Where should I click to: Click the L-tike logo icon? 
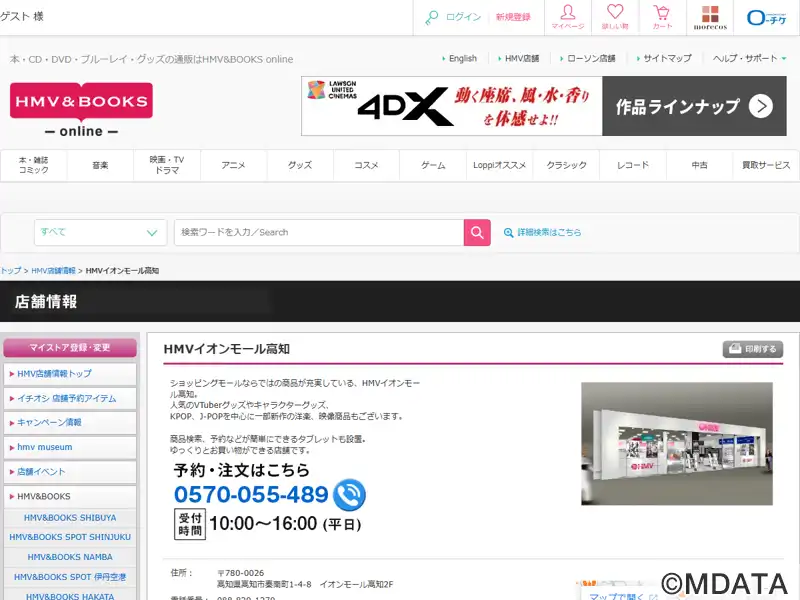click(x=765, y=17)
